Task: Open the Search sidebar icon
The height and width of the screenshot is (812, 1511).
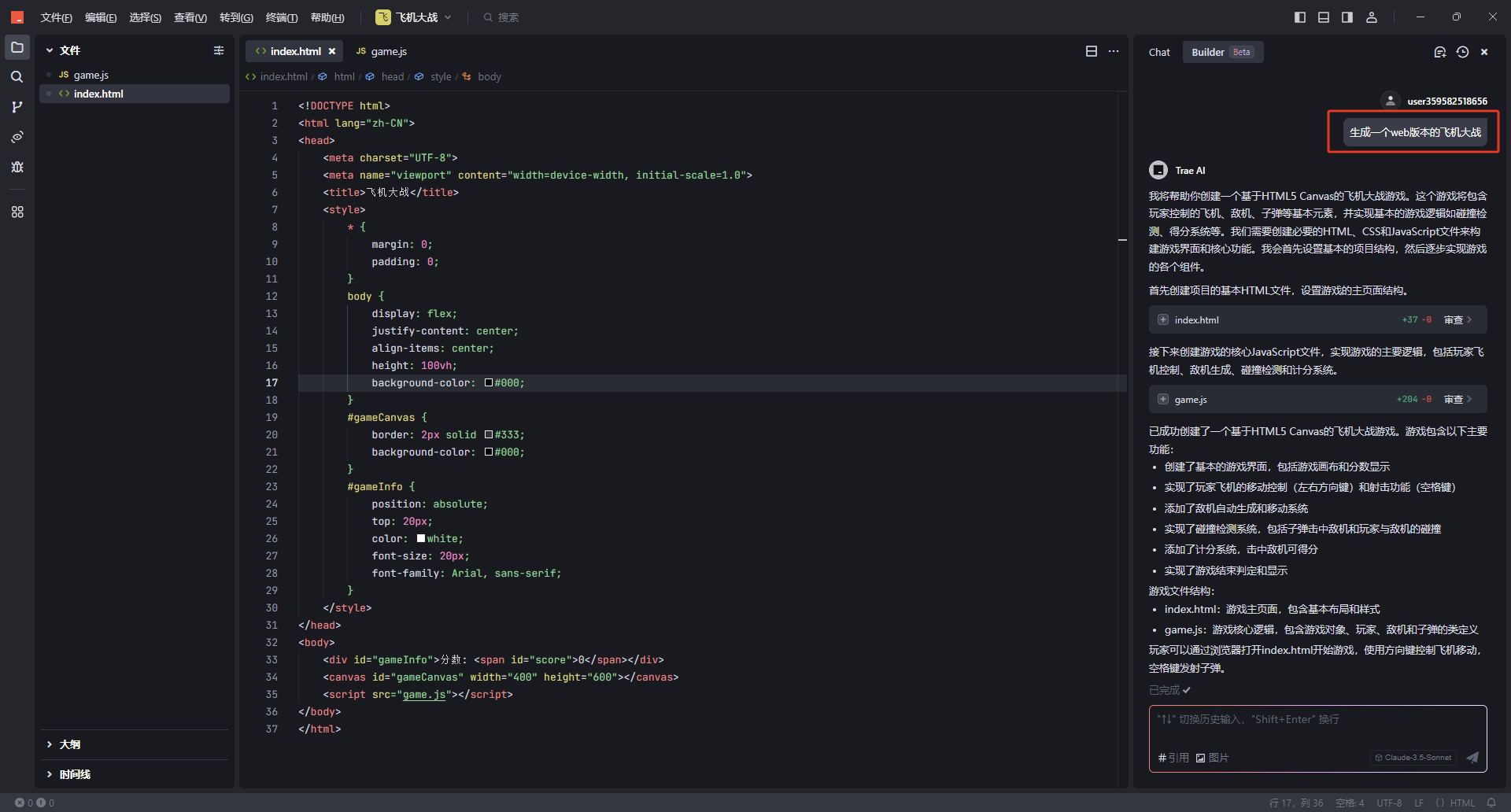Action: pyautogui.click(x=17, y=77)
